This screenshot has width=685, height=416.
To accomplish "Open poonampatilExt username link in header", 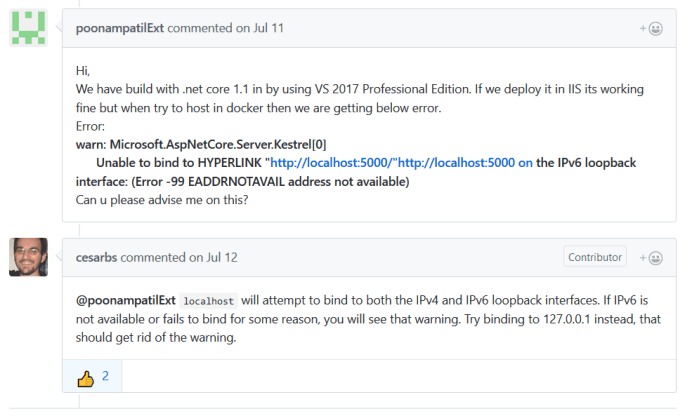I will [x=120, y=28].
